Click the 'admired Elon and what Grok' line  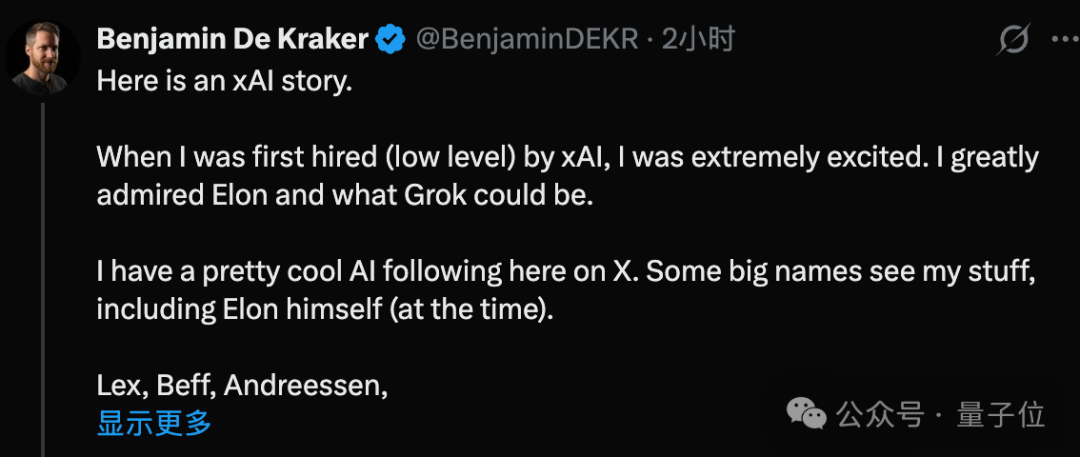pyautogui.click(x=345, y=195)
